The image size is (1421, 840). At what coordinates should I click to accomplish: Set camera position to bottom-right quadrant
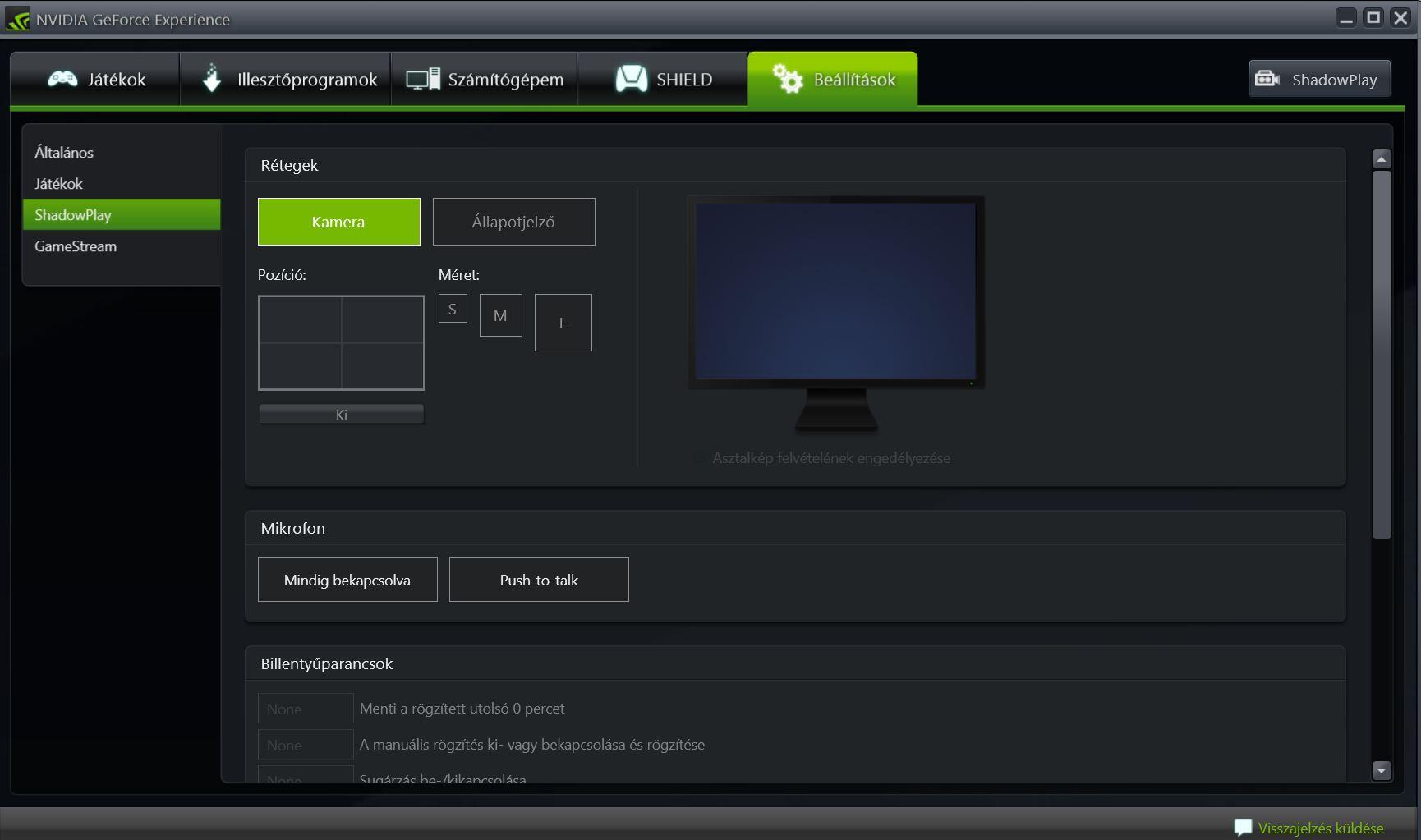(x=383, y=366)
